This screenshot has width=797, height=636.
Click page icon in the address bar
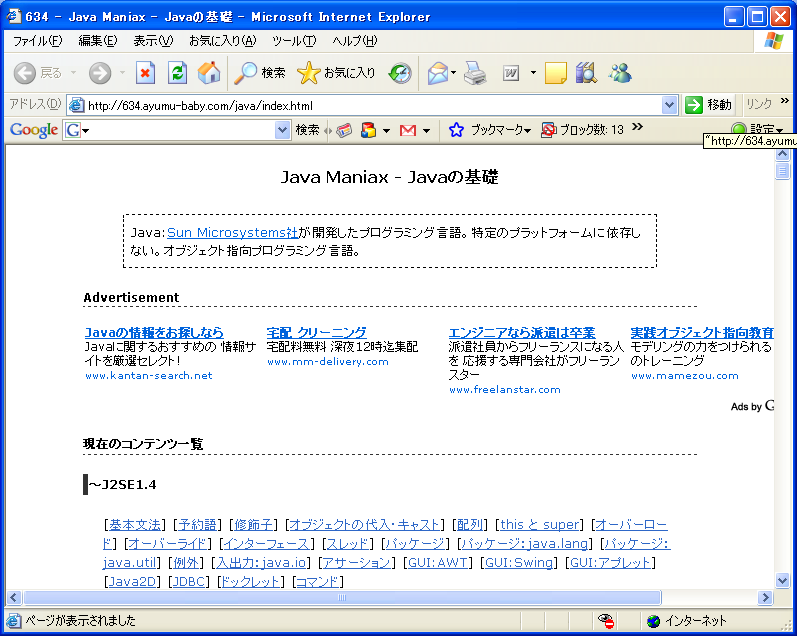[76, 105]
